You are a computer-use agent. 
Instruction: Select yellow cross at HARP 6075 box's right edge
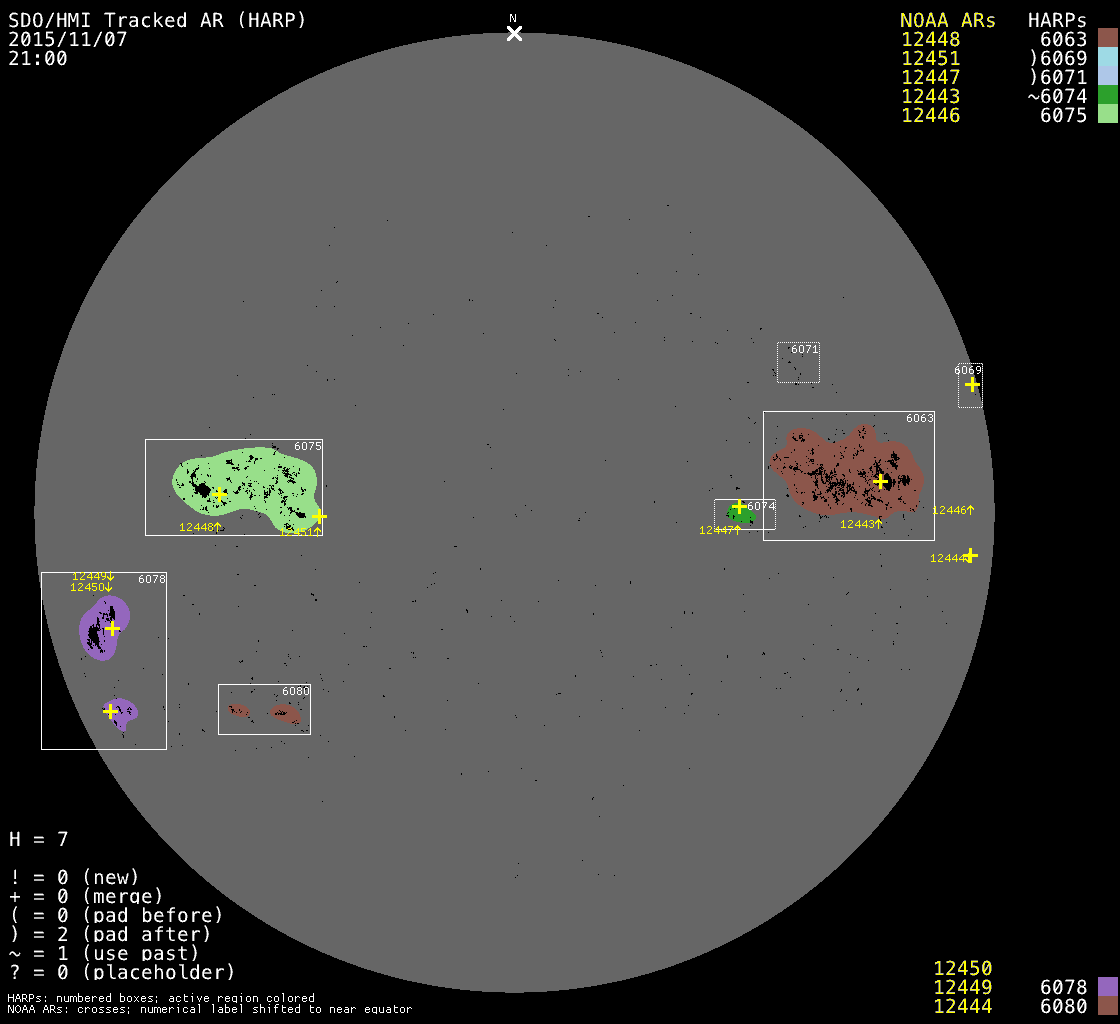click(319, 516)
